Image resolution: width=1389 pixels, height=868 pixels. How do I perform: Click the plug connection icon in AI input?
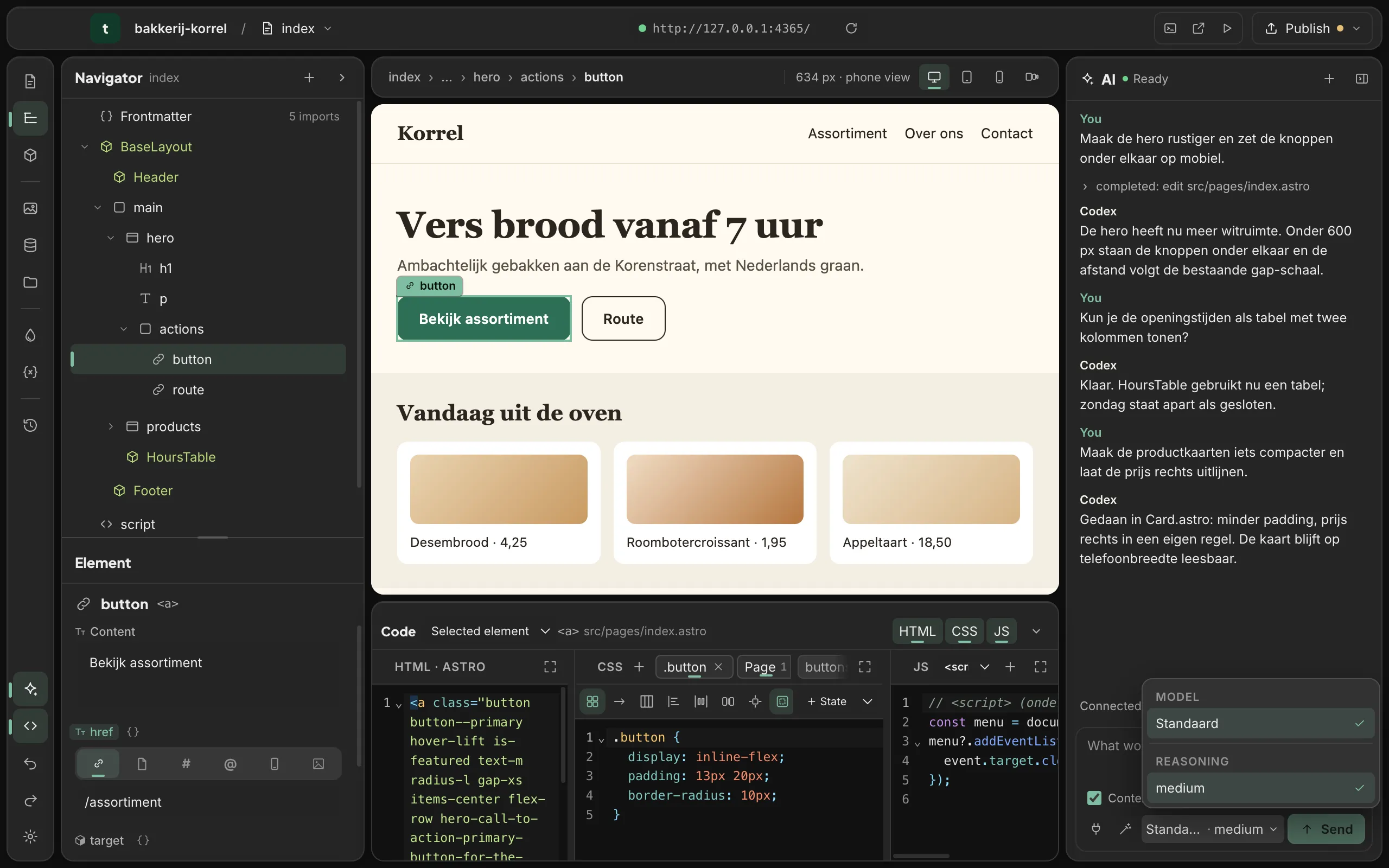[x=1095, y=829]
